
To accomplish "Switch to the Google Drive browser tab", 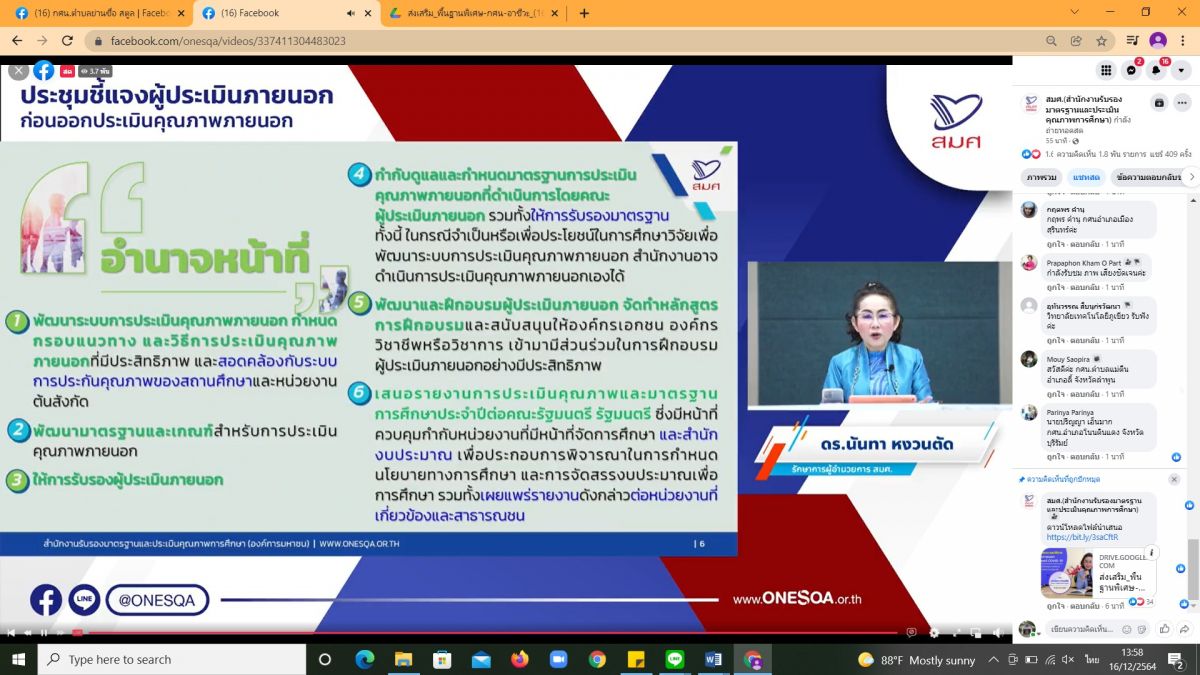I will point(470,13).
